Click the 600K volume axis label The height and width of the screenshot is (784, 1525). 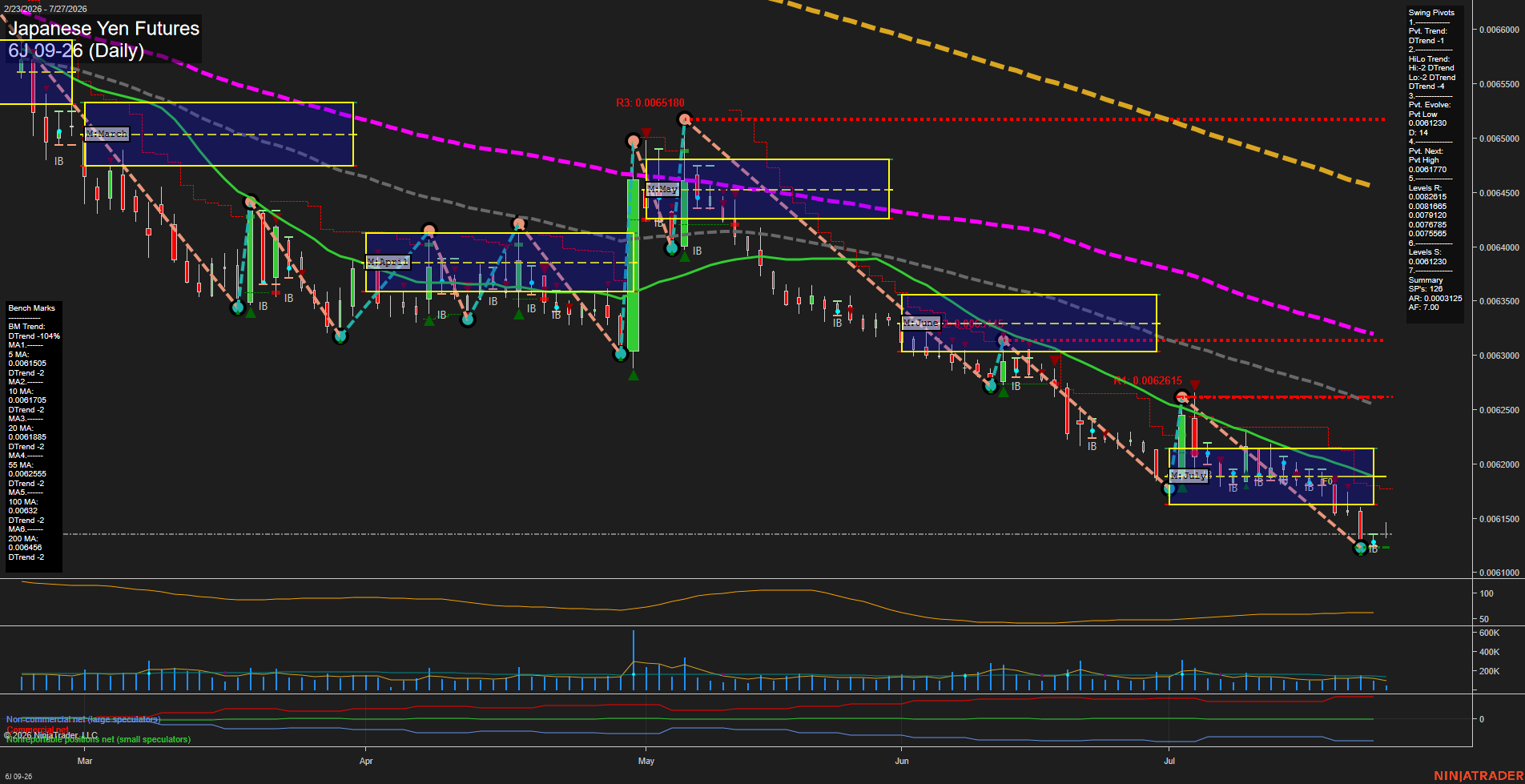point(1489,633)
